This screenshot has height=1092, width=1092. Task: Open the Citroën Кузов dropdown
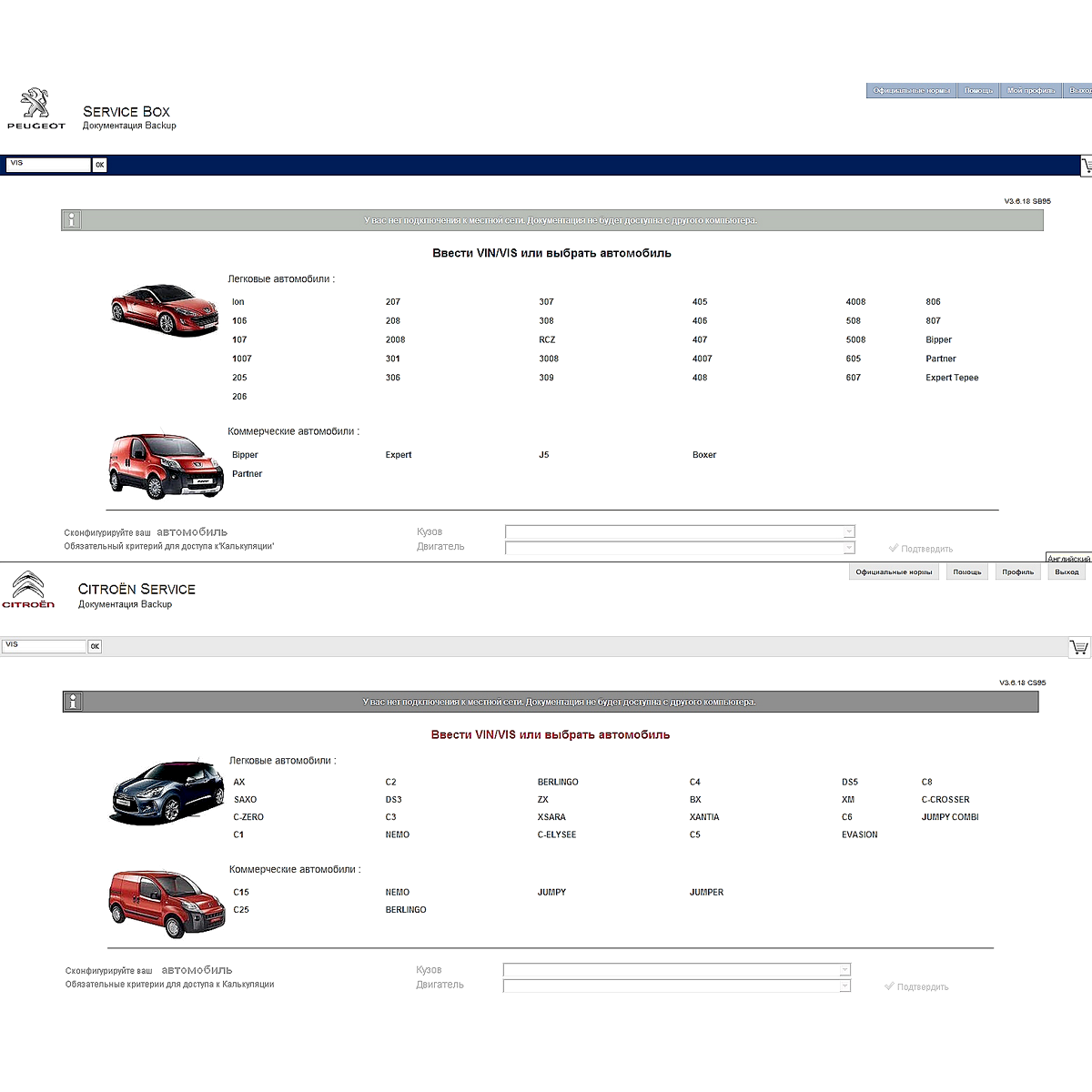coord(844,970)
